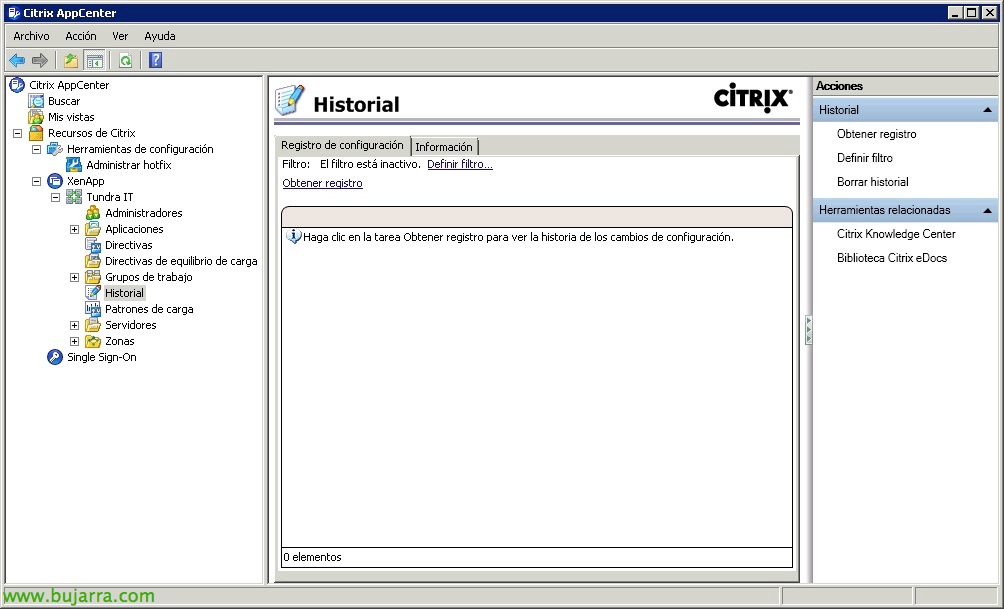
Task: Click 'El filtro está inactivo.' text
Action: point(370,165)
